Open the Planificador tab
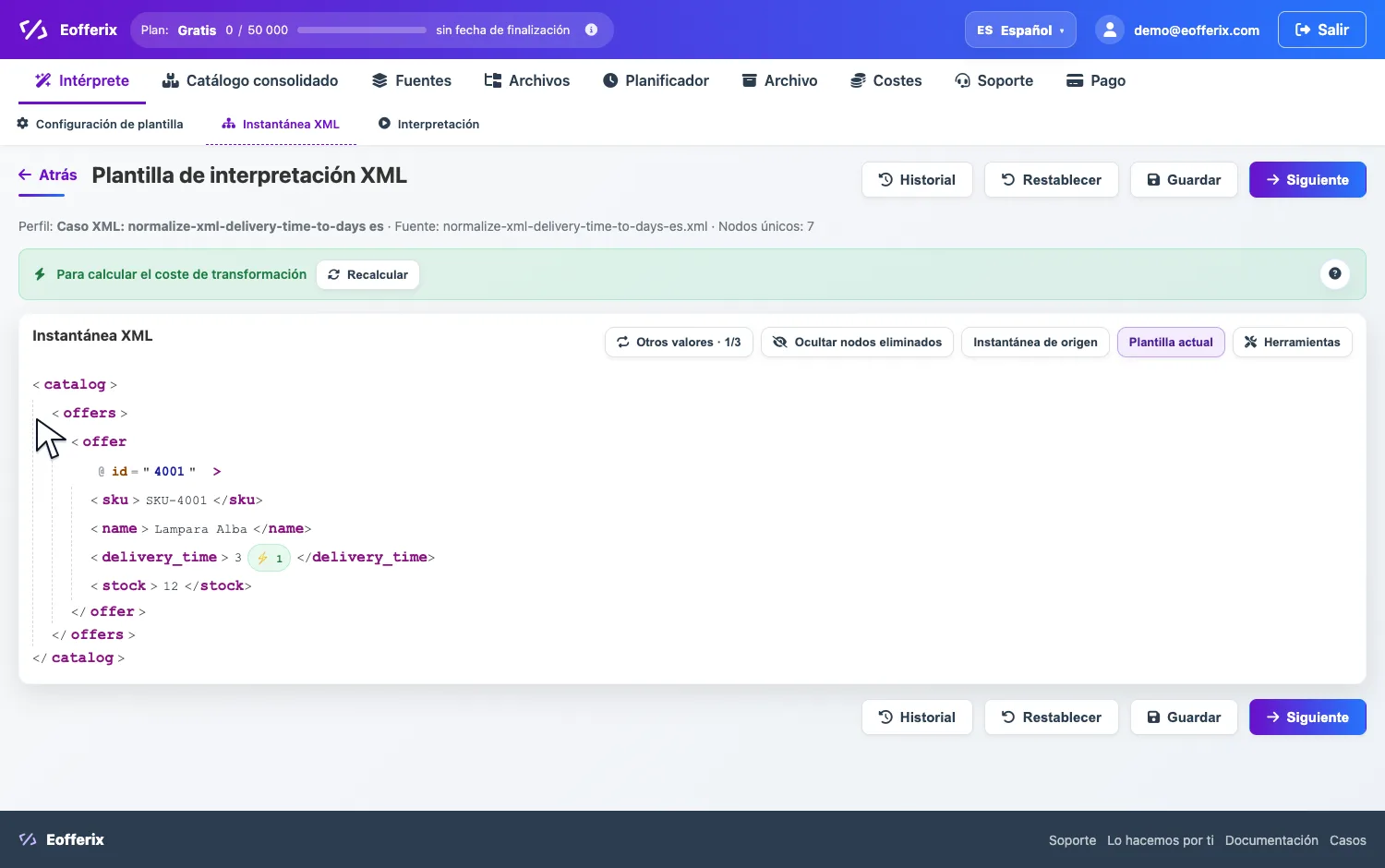This screenshot has width=1385, height=868. pos(656,80)
